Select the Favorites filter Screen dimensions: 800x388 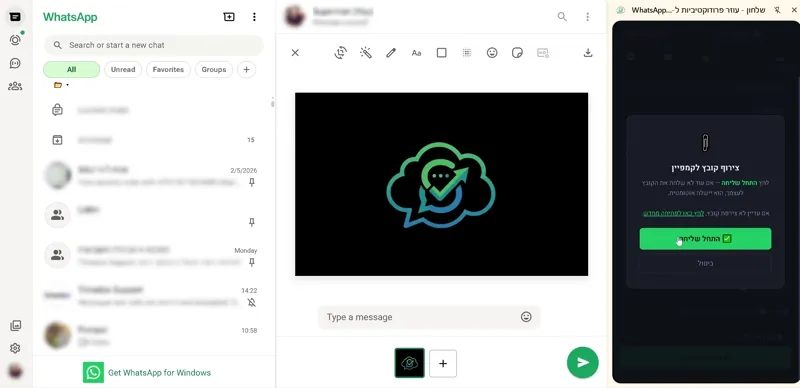click(x=168, y=69)
